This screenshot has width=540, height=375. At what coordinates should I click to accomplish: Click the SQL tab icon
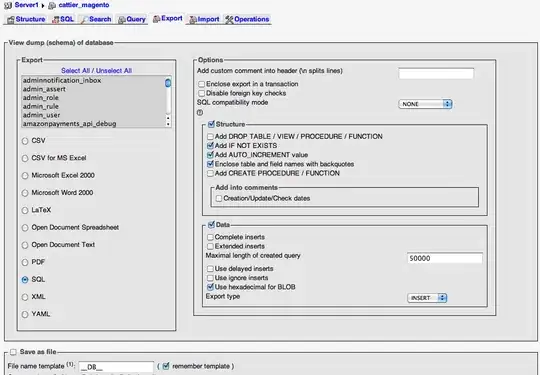point(55,19)
